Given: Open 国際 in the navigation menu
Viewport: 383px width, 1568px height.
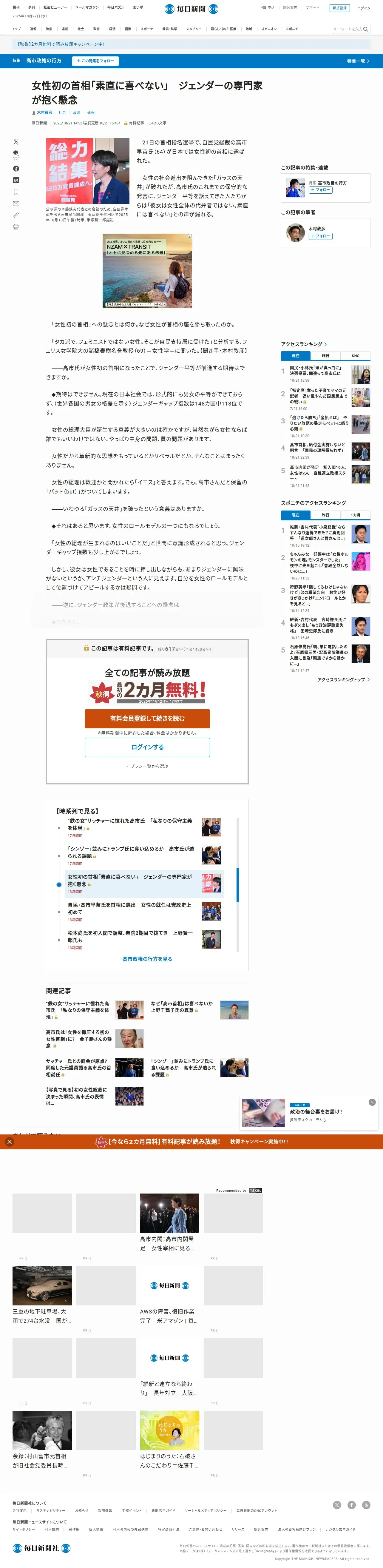Looking at the screenshot, I should (x=128, y=29).
